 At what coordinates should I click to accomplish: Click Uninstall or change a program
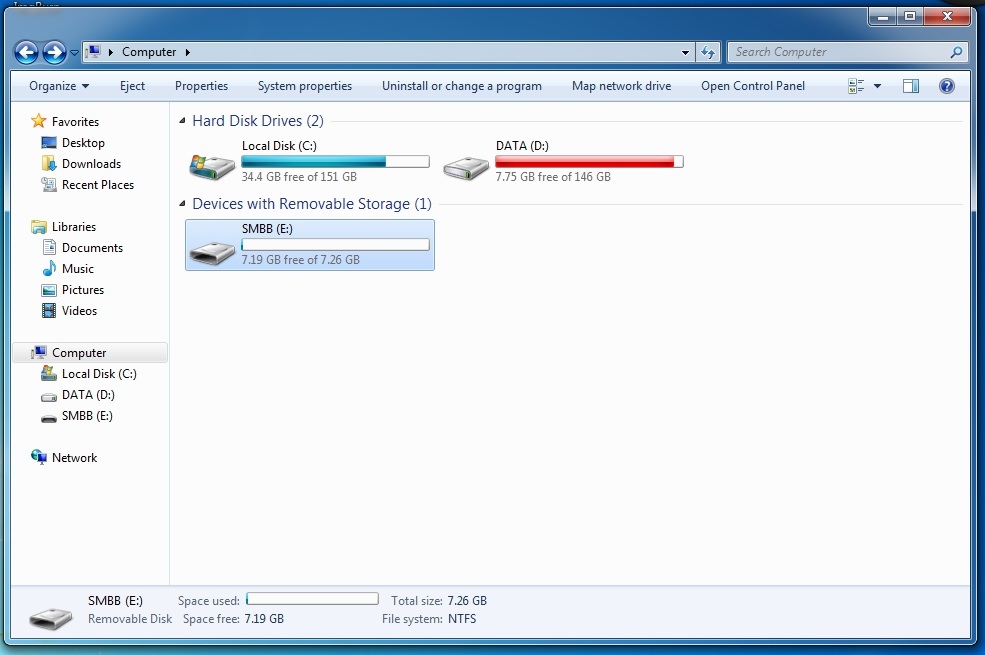[x=462, y=86]
